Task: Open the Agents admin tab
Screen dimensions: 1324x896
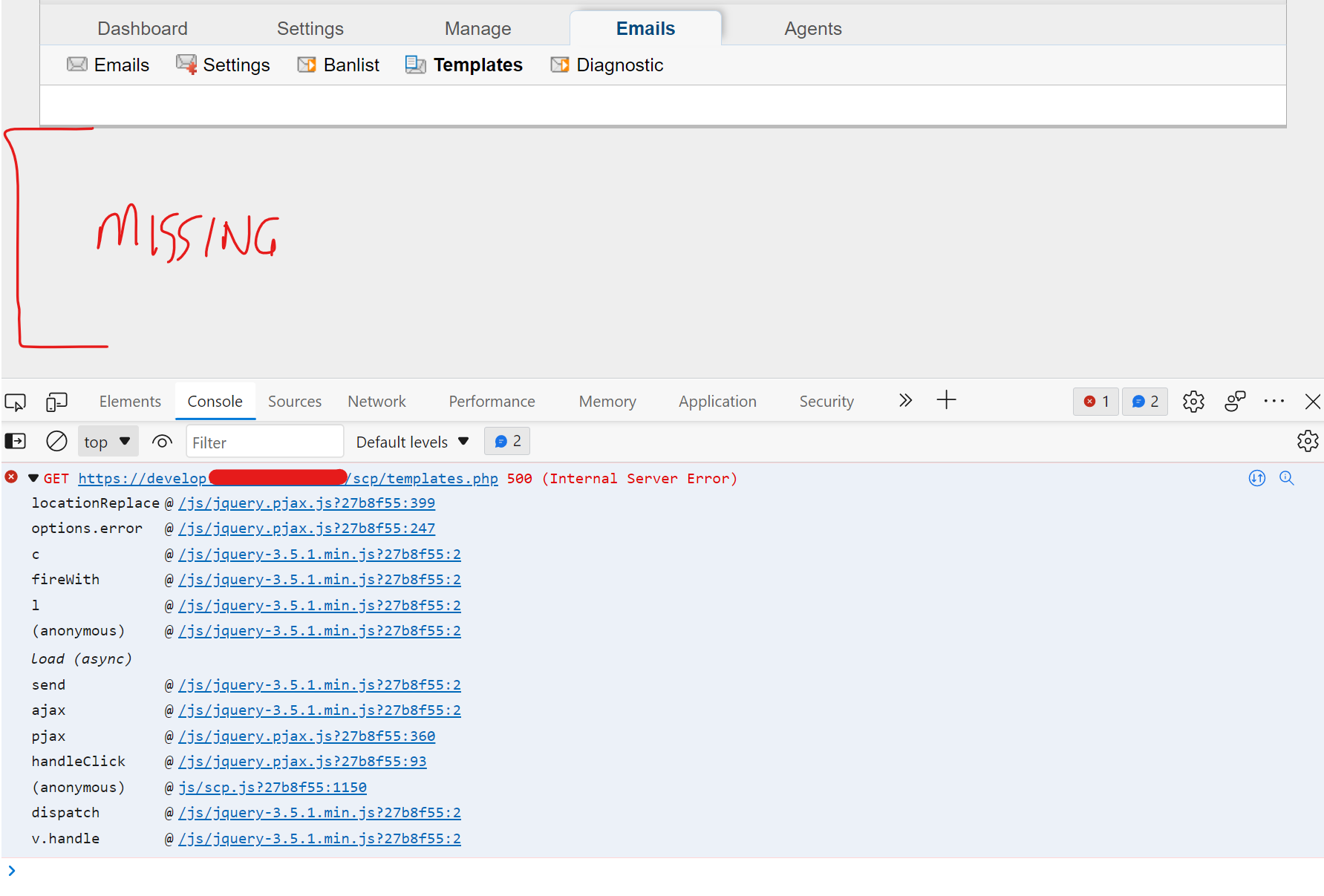Action: tap(812, 28)
